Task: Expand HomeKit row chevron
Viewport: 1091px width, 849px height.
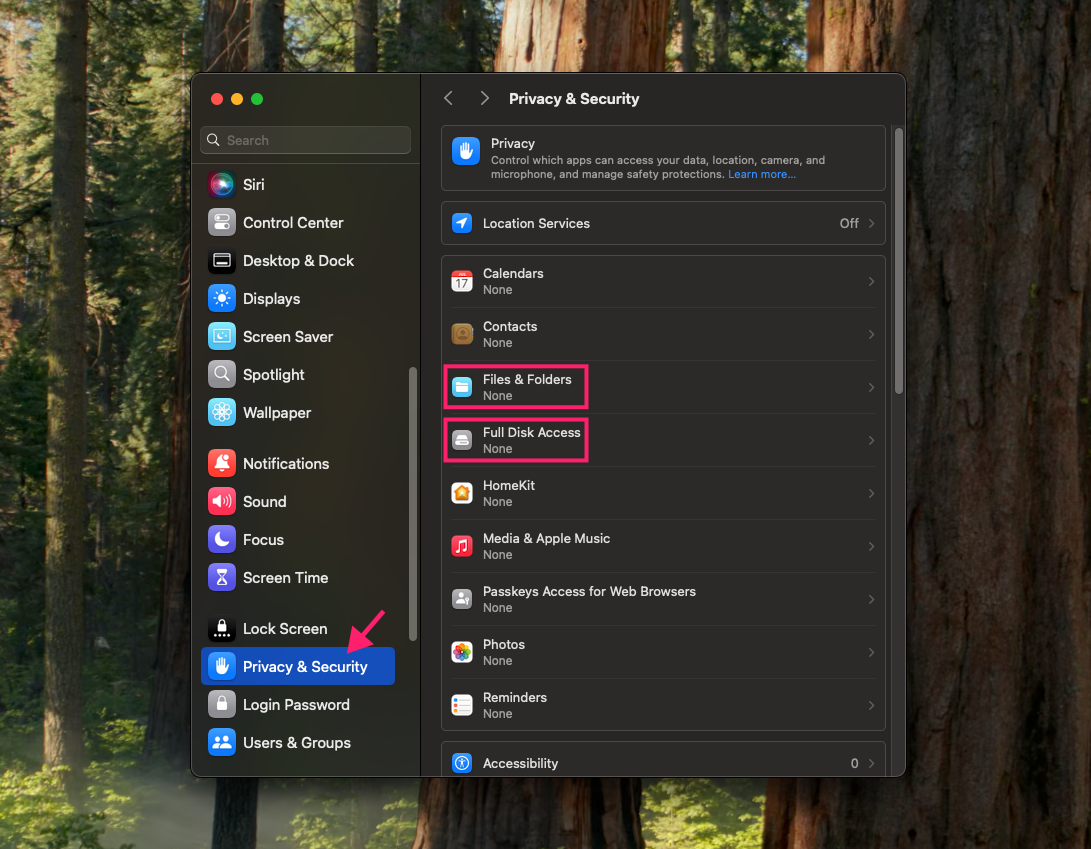Action: pyautogui.click(x=871, y=493)
